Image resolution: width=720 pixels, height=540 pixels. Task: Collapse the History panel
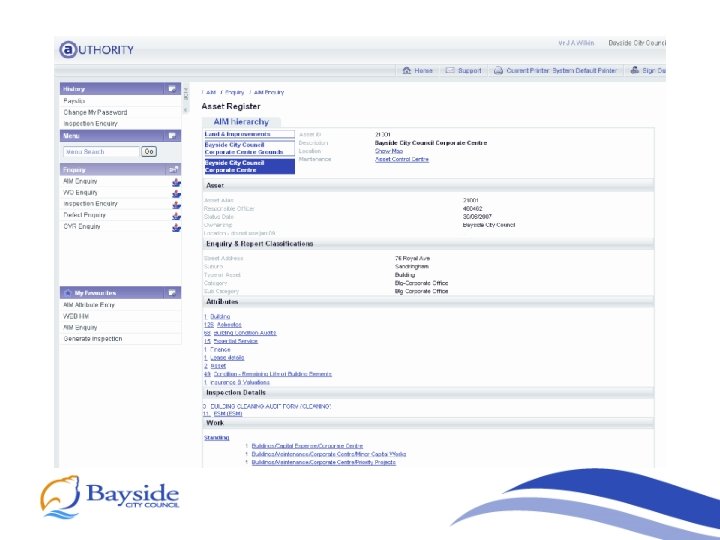click(x=172, y=89)
